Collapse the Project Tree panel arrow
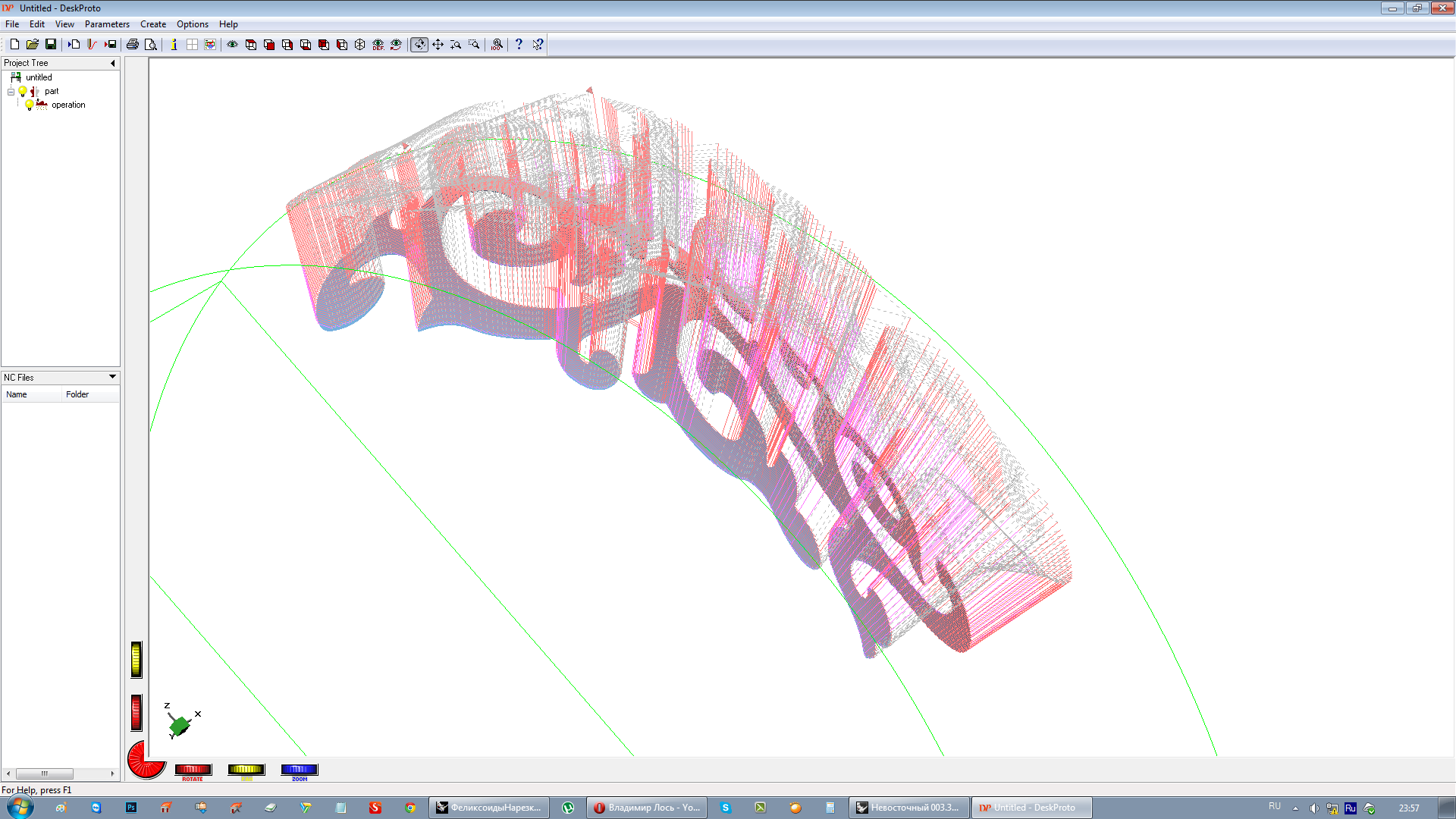 113,63
